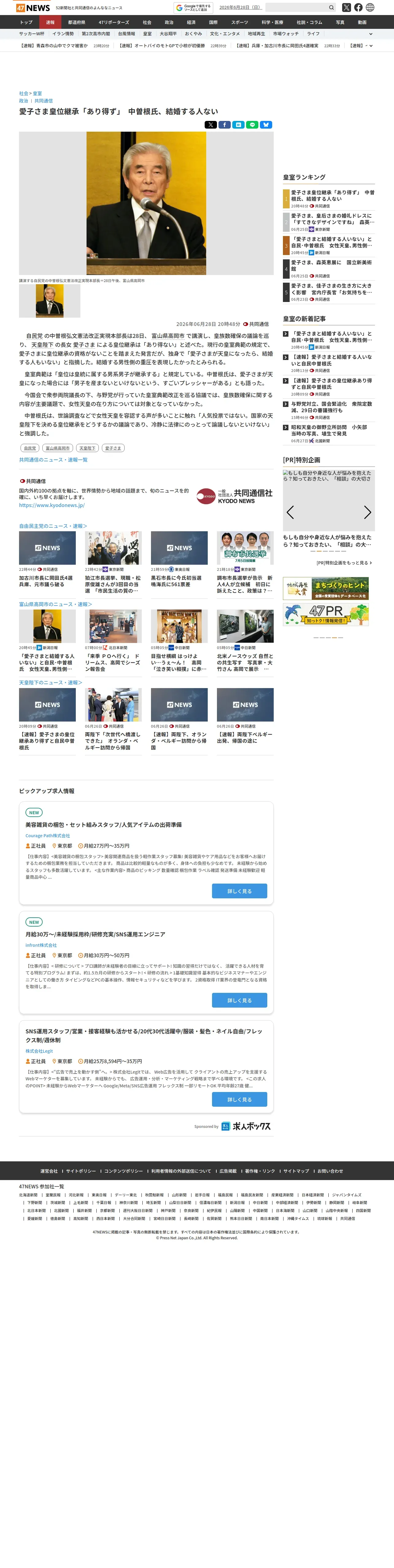Screen dimensions: 394x1568
Task: Share the article on Facebook
Action: (x=225, y=125)
